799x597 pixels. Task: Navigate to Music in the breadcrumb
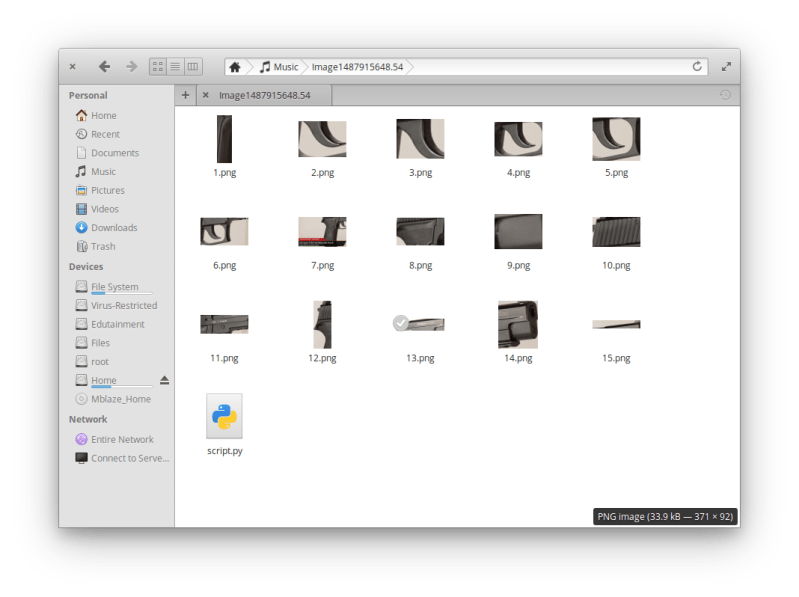(x=279, y=67)
